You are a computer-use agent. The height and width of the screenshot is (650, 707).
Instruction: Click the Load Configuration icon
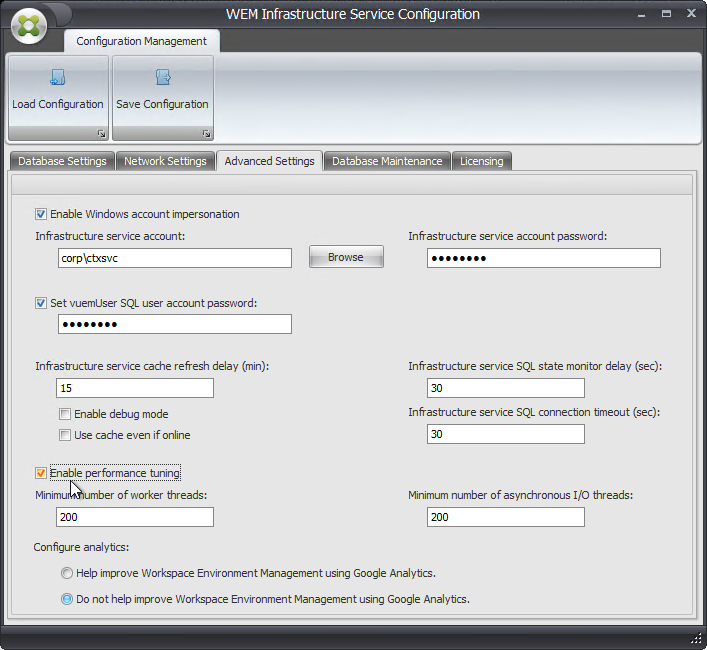coord(58,77)
